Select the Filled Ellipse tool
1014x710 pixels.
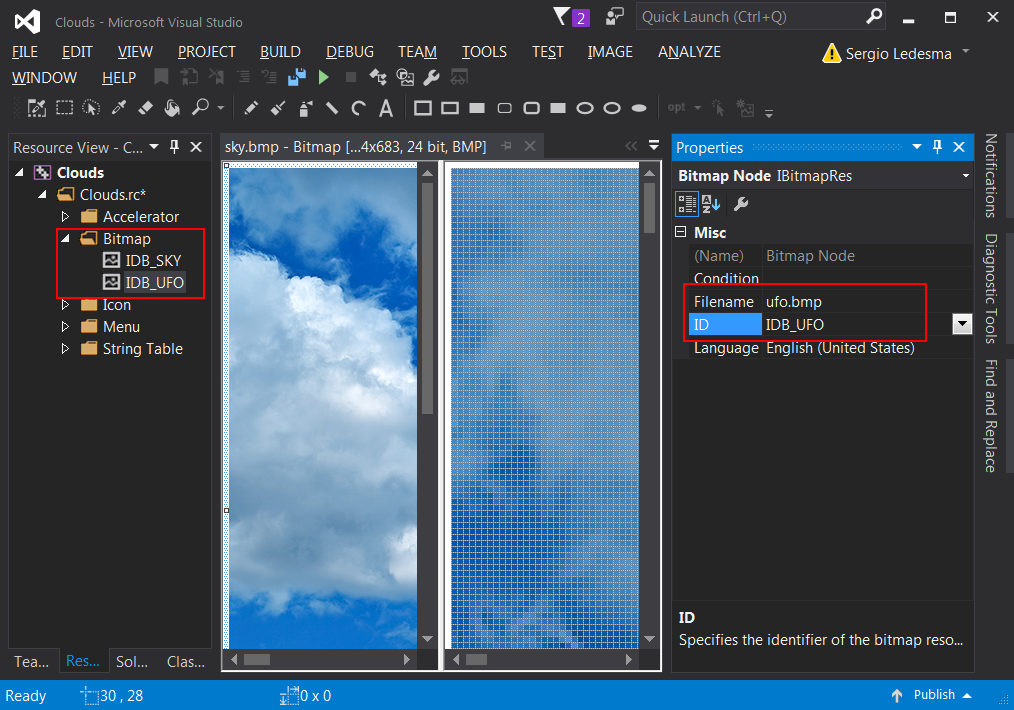639,108
